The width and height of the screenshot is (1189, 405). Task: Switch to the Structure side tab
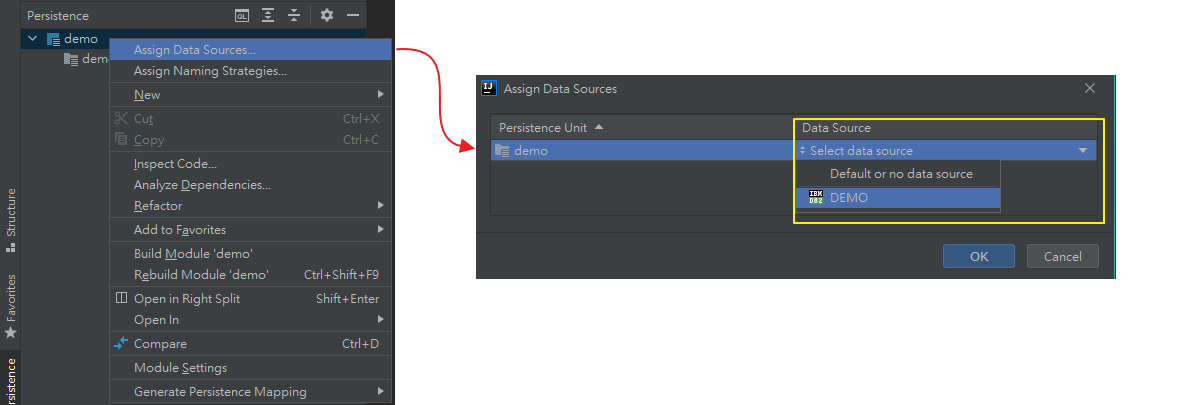click(11, 214)
